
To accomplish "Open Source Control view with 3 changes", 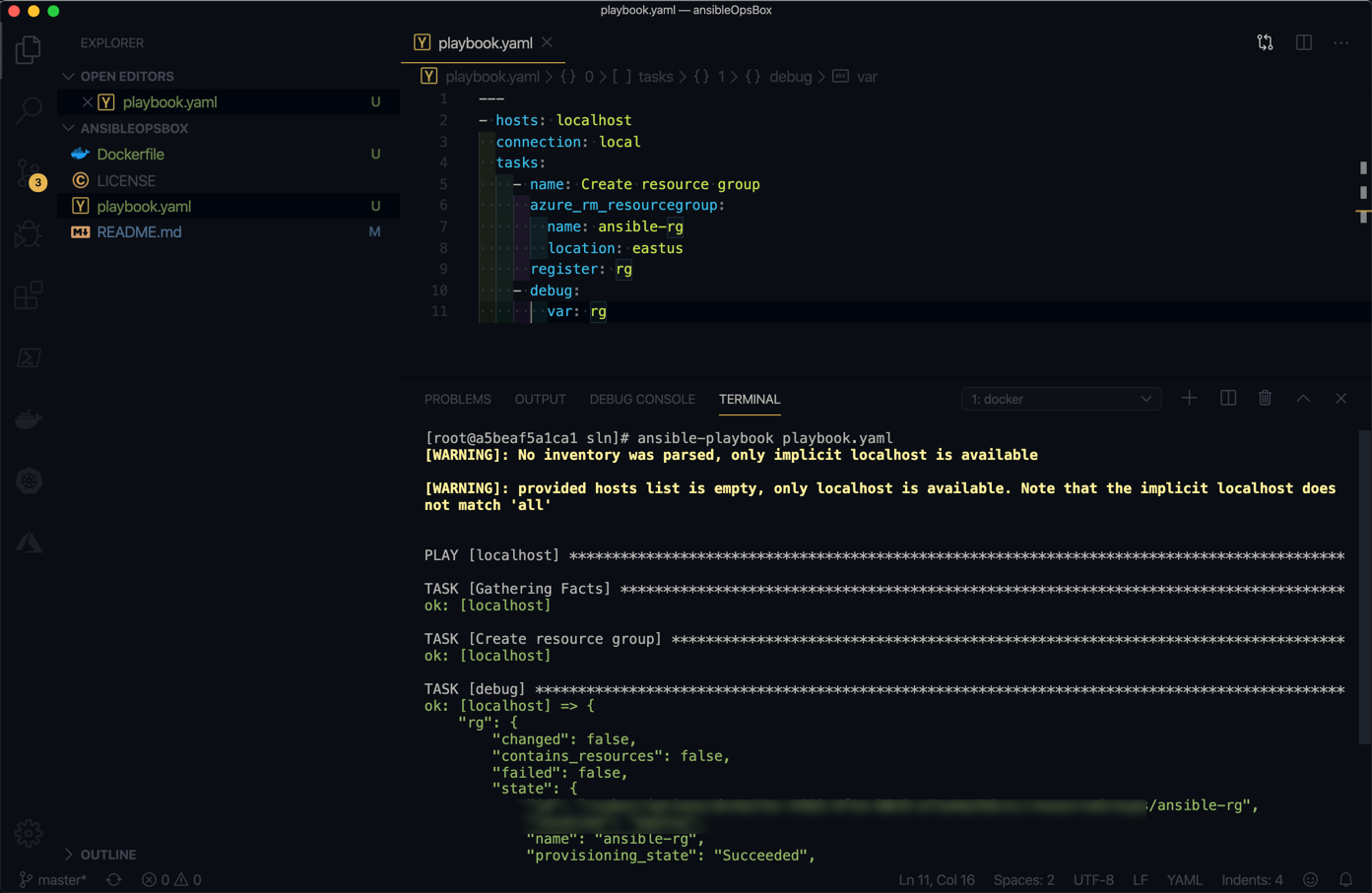I will click(29, 173).
